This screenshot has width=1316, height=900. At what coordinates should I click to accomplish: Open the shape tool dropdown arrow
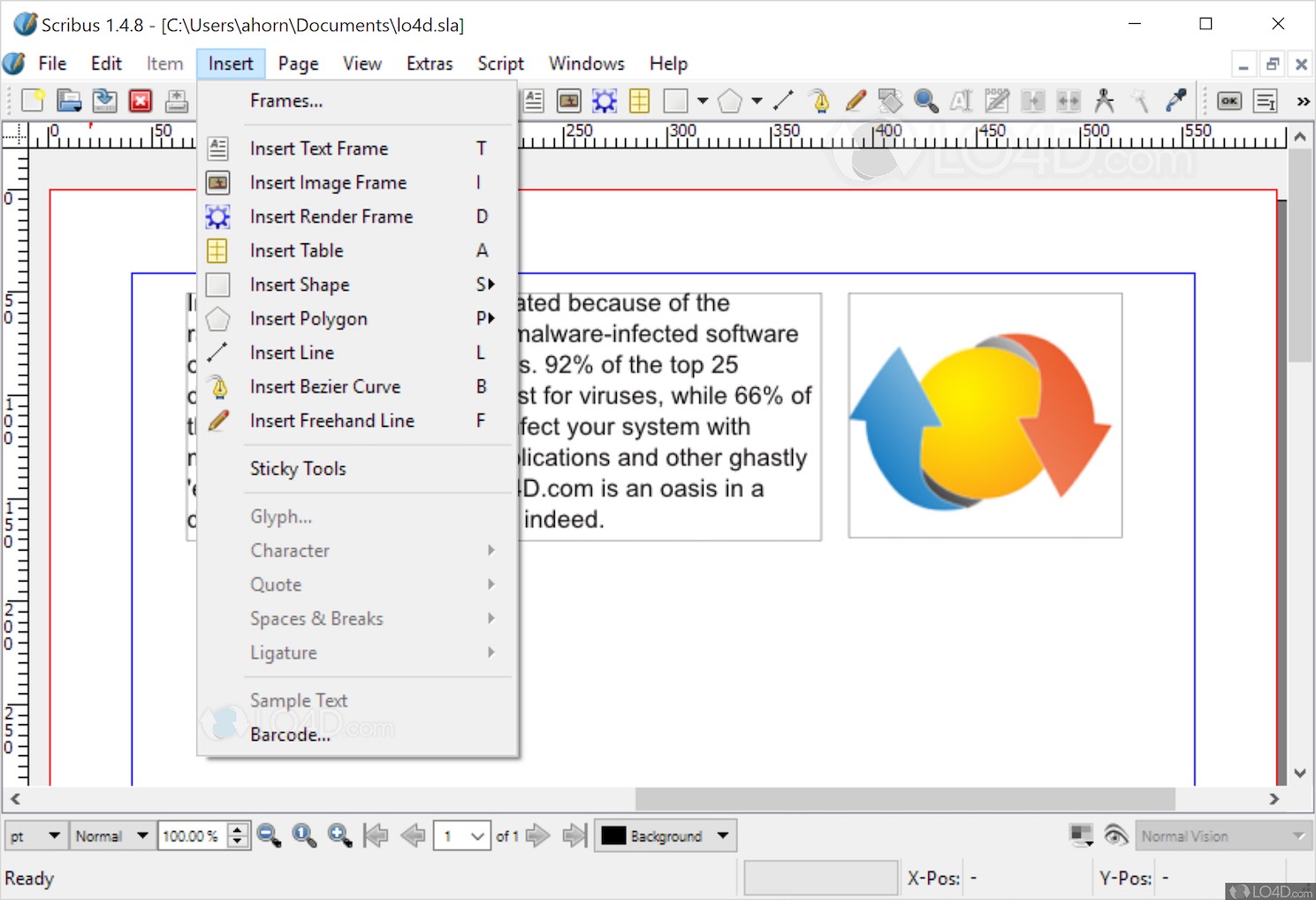[x=703, y=101]
